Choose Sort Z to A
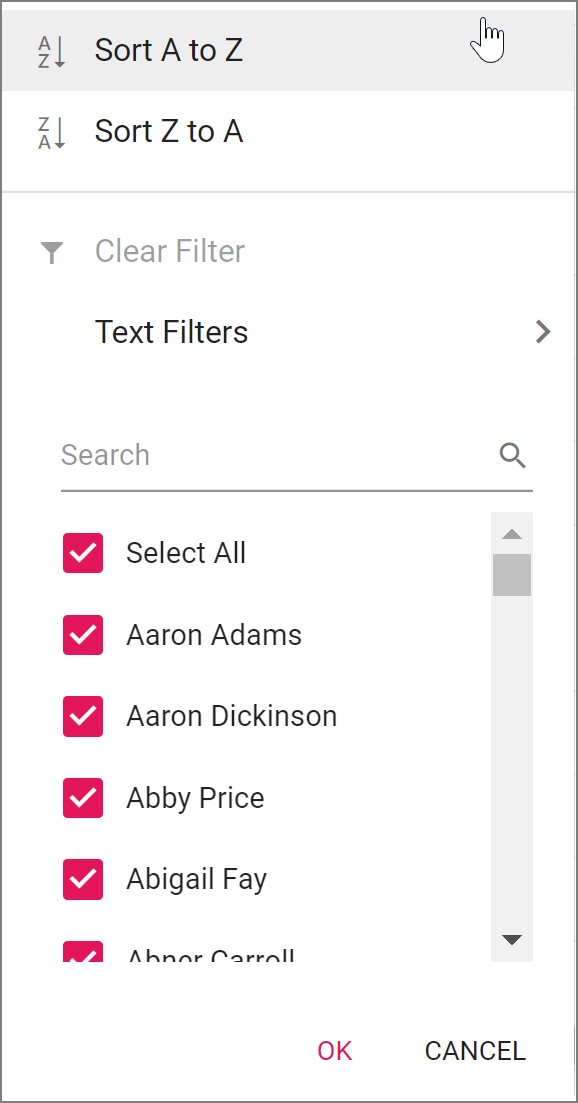This screenshot has height=1103, width=578. pyautogui.click(x=289, y=132)
